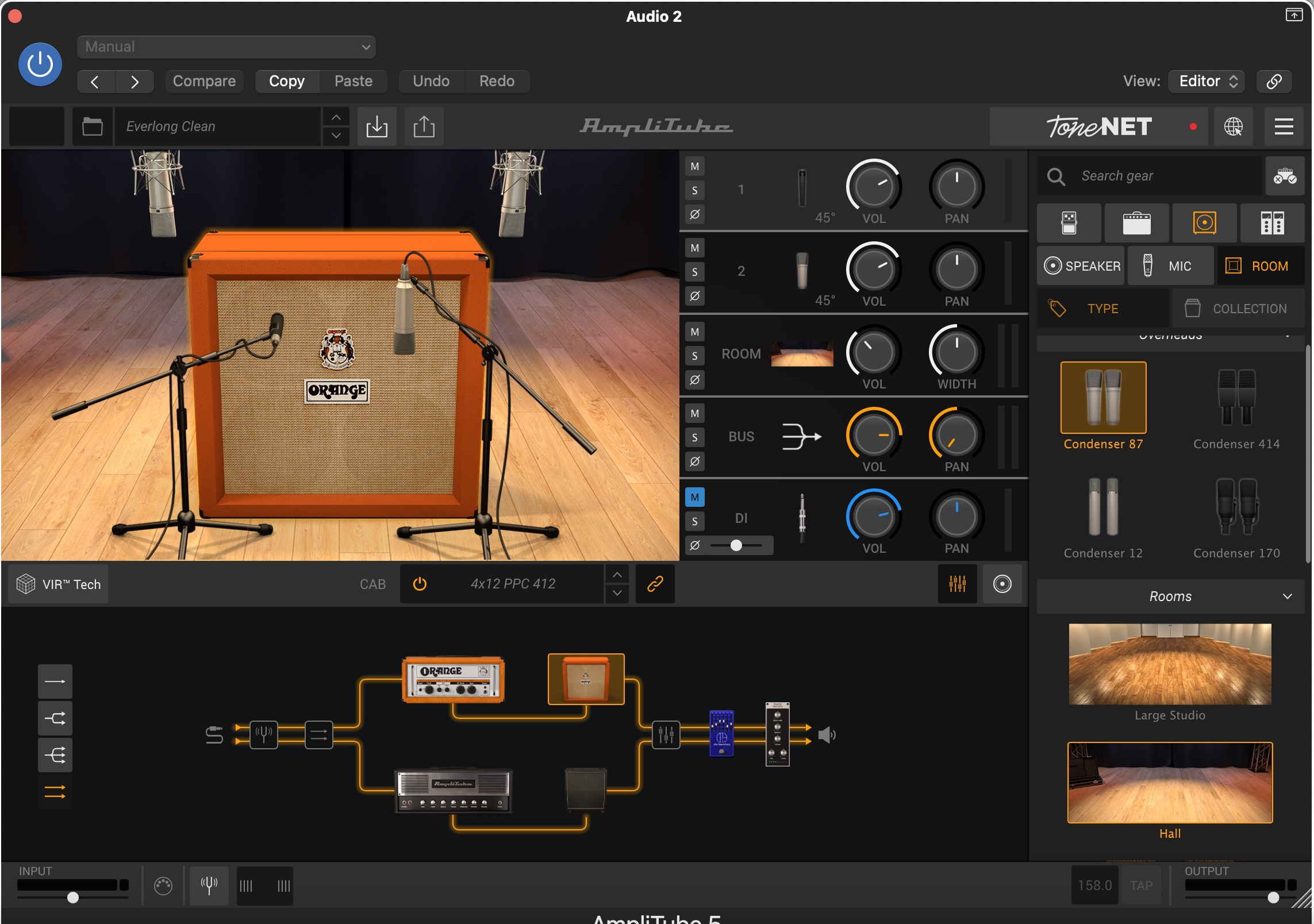Click the blue stomp pedal in chain
1314x924 pixels.
click(x=722, y=734)
